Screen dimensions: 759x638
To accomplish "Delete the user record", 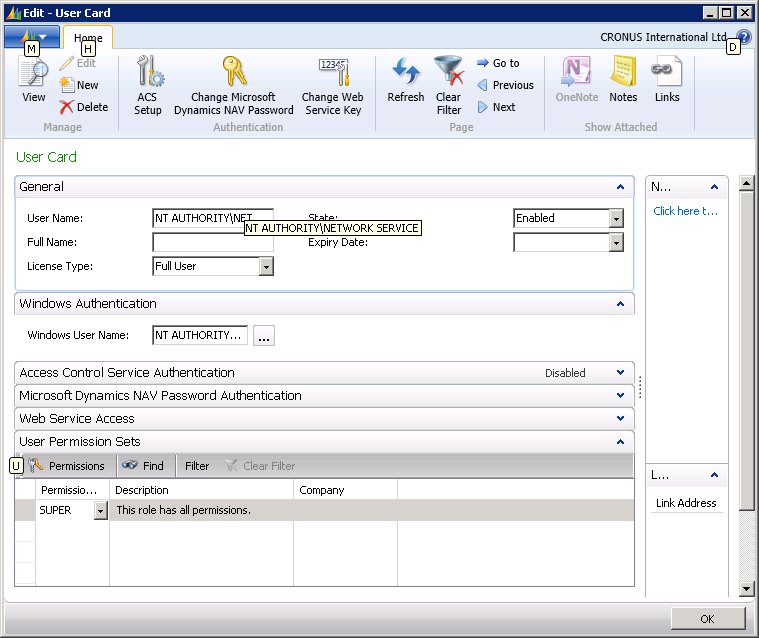I will click(84, 107).
